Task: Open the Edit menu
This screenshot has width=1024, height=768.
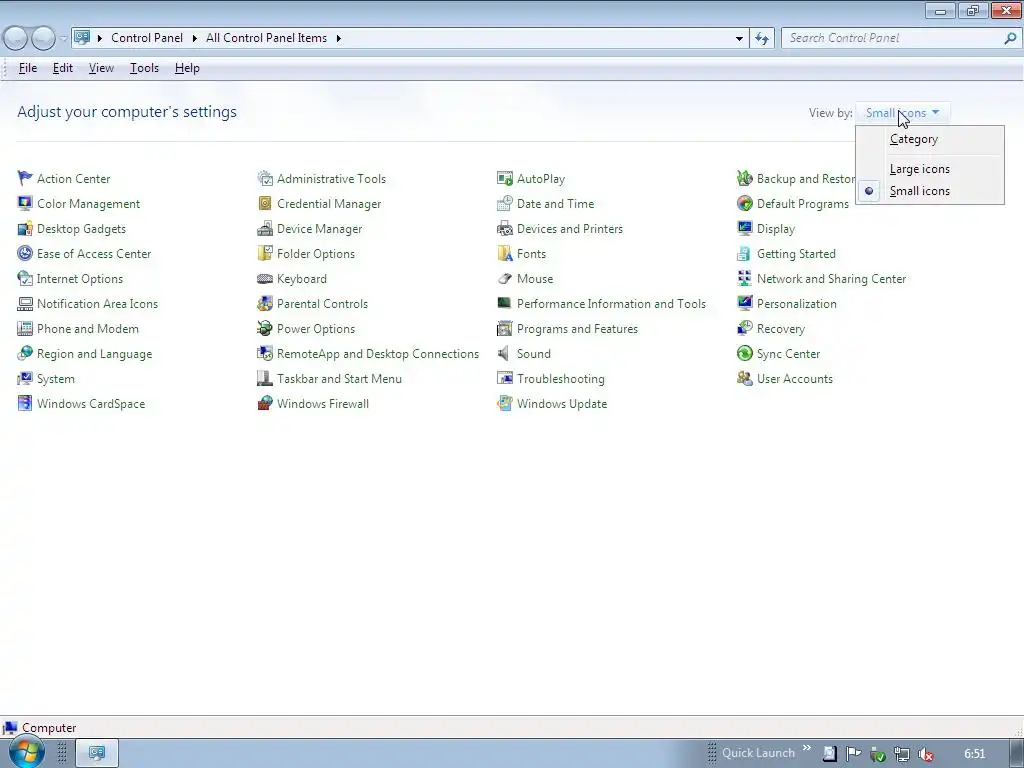Action: pos(63,68)
